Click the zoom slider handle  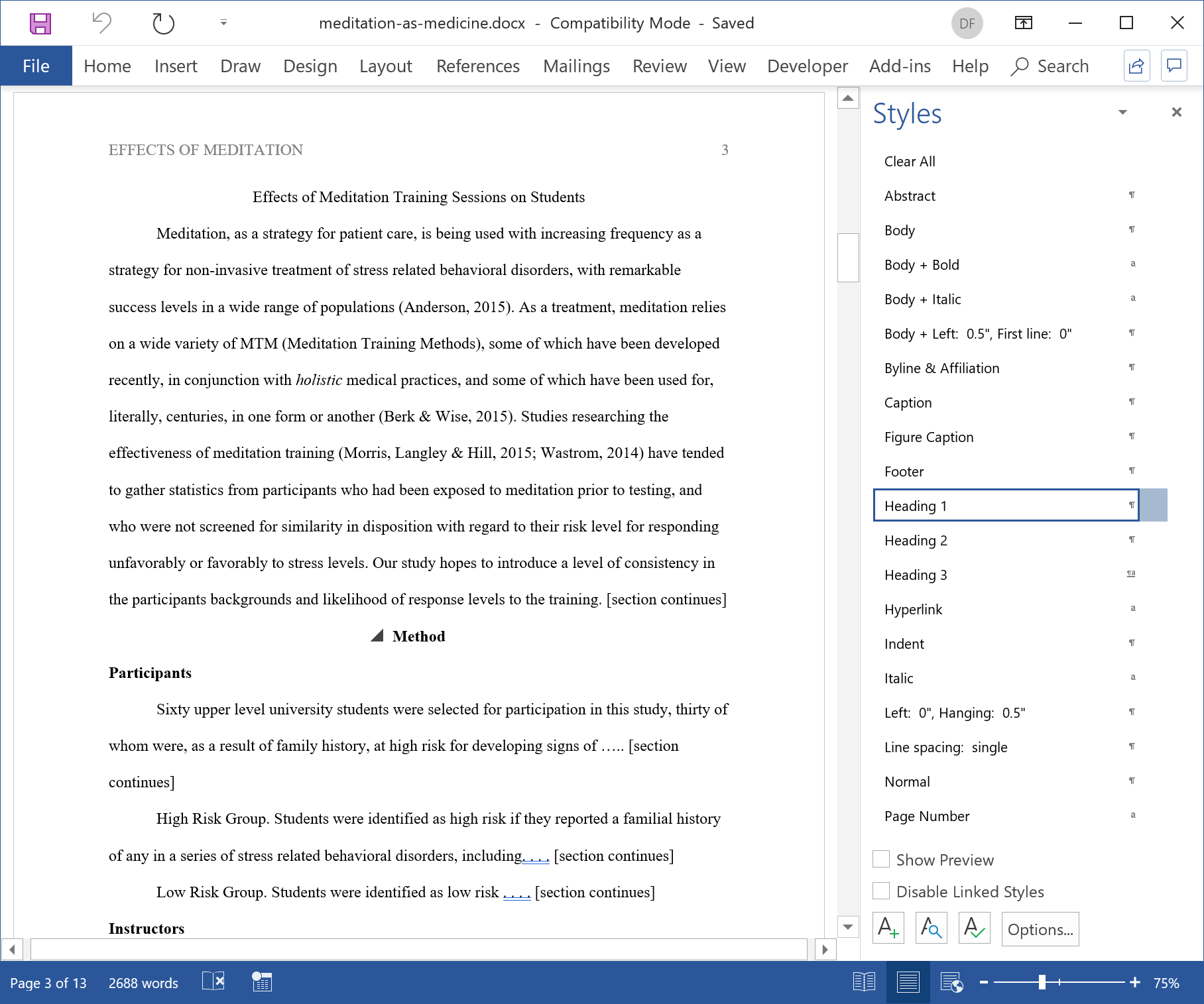1042,982
